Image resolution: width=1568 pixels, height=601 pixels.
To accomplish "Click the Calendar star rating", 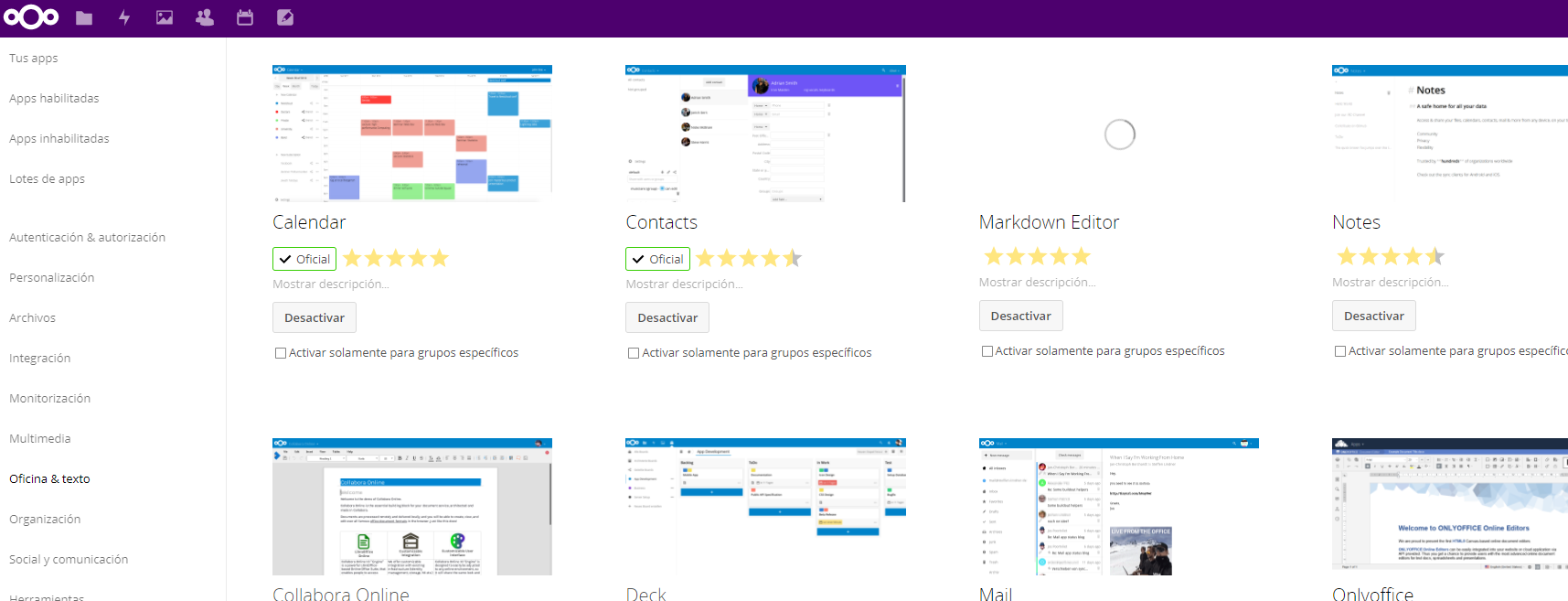I will (396, 258).
